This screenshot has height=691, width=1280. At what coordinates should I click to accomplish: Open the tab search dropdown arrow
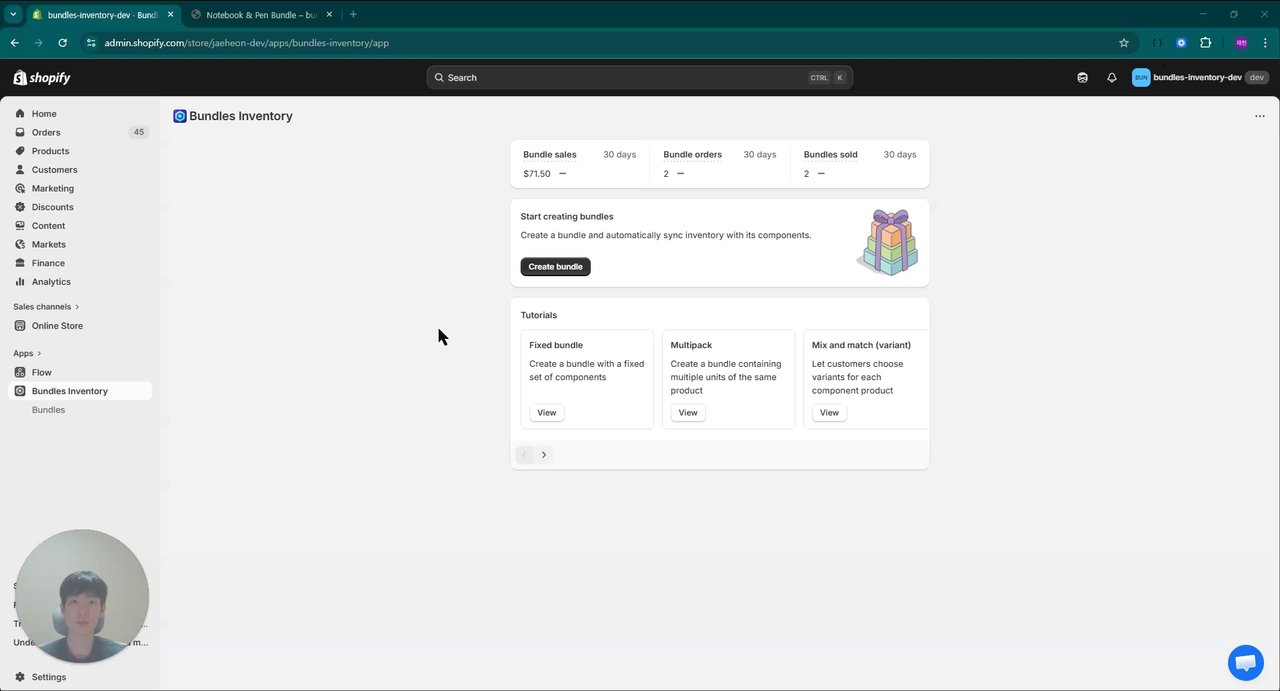point(13,15)
